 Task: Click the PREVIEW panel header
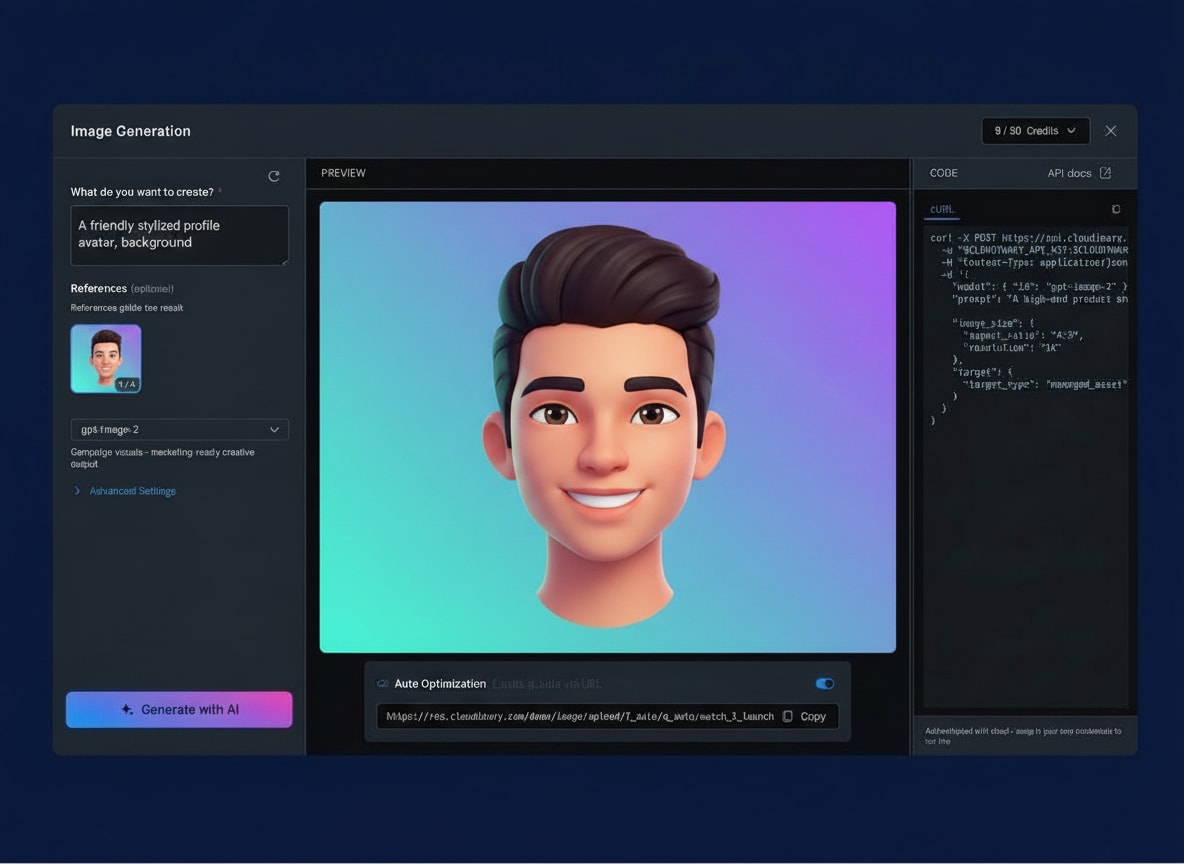344,173
